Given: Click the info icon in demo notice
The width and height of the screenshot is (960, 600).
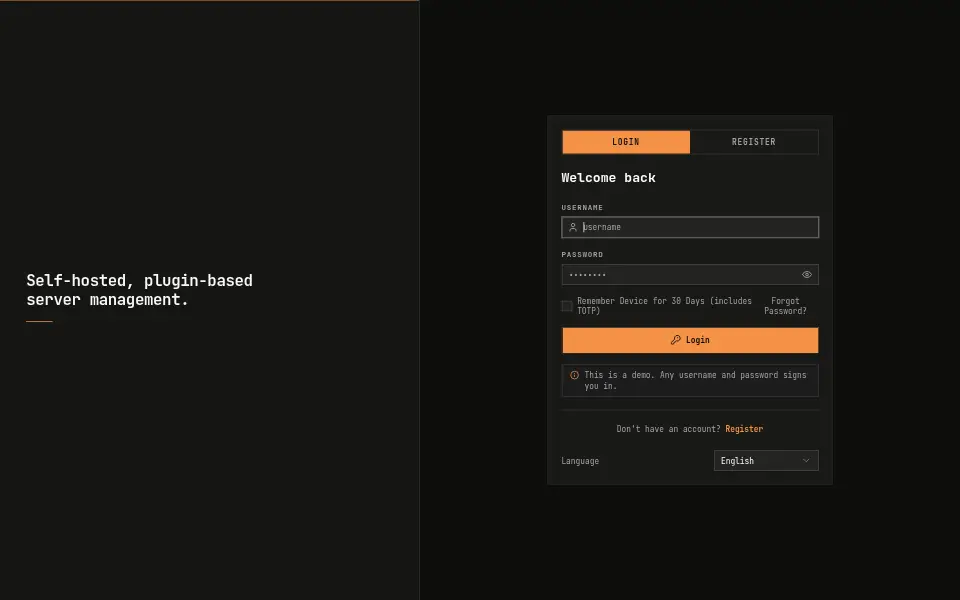Looking at the screenshot, I should (574, 375).
